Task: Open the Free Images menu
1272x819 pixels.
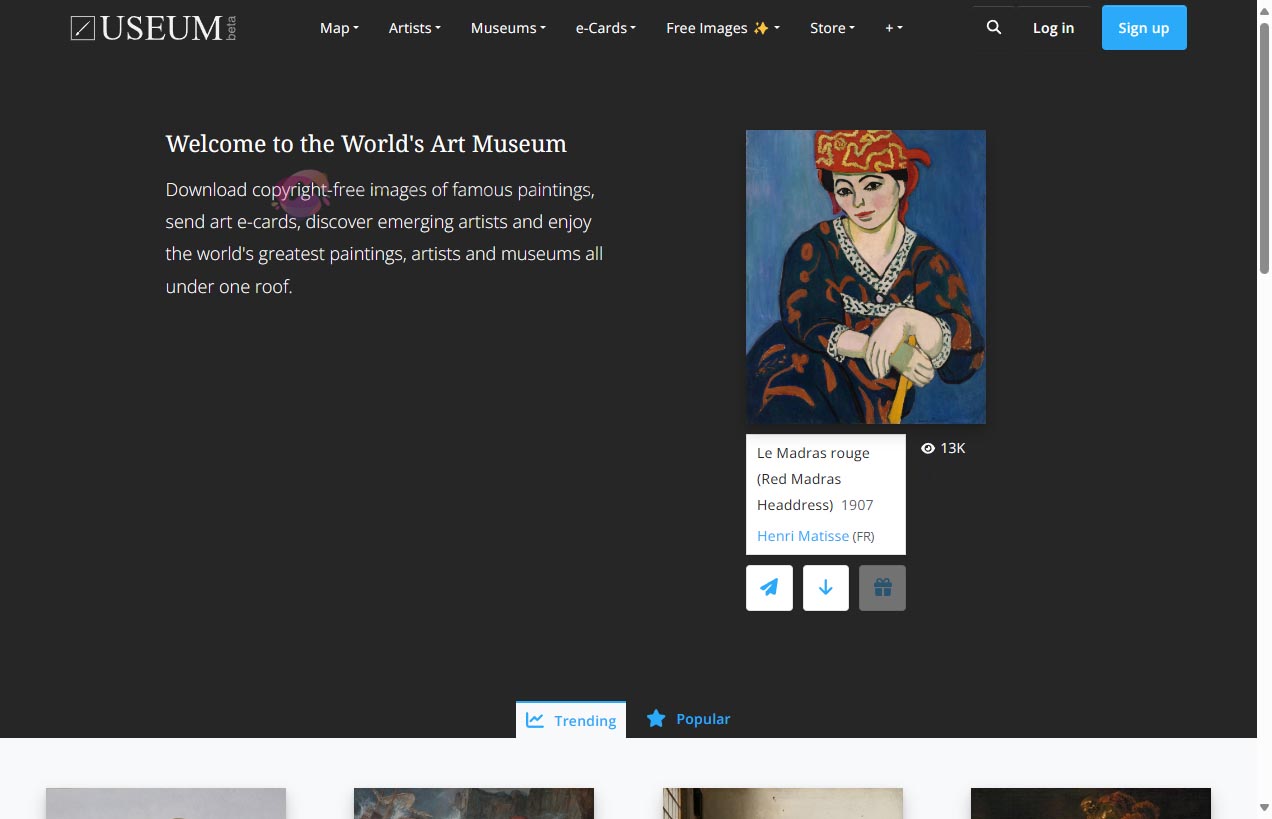Action: coord(707,27)
